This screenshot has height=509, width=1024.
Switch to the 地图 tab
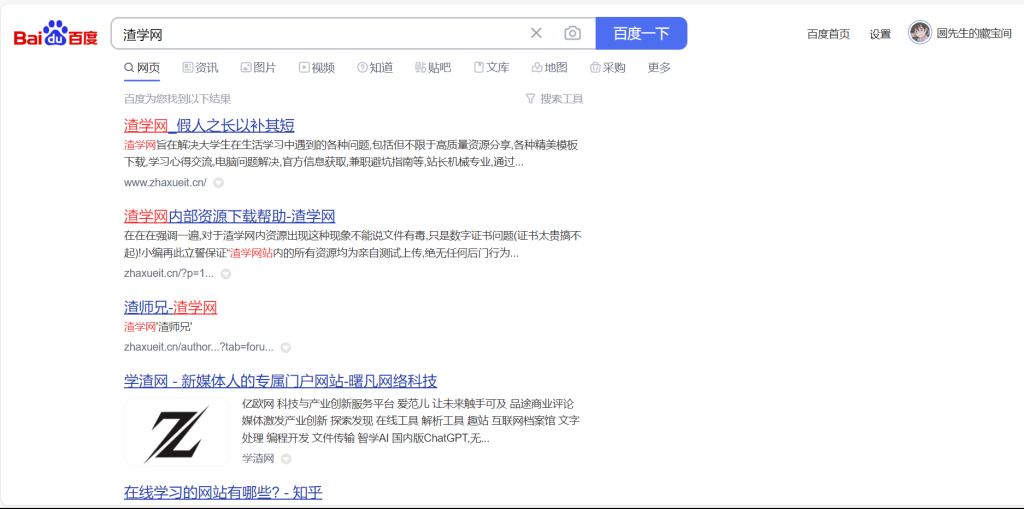(x=549, y=67)
